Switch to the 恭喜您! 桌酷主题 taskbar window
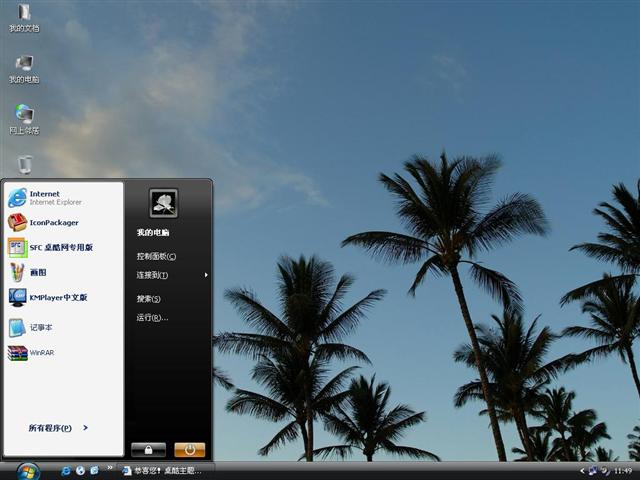 click(x=165, y=471)
